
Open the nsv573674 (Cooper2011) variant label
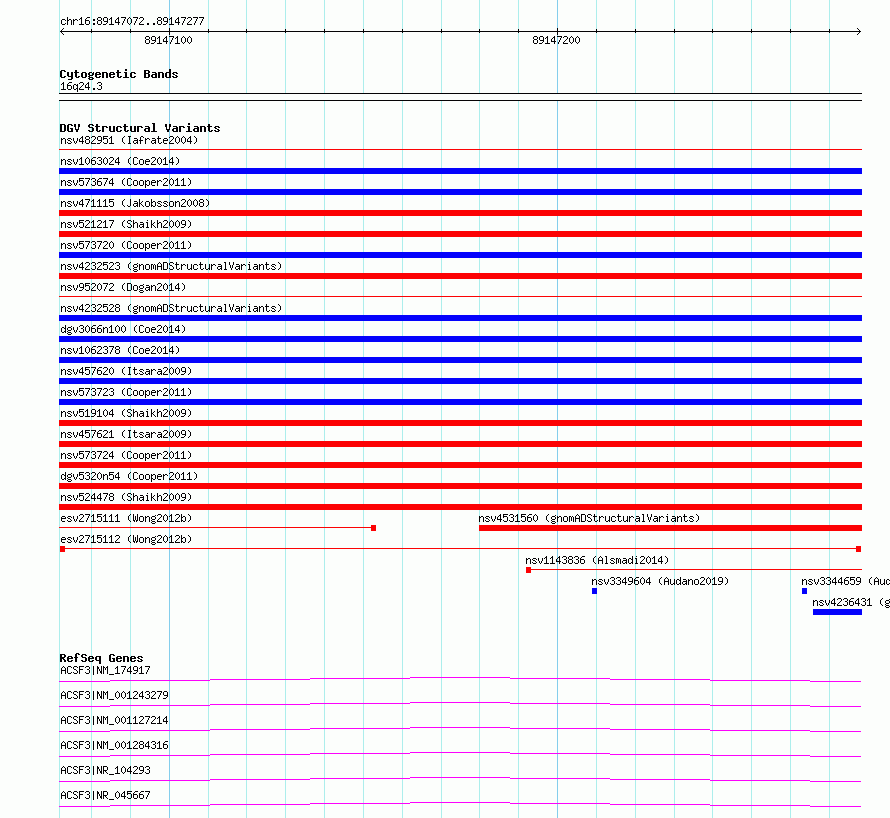[126, 182]
